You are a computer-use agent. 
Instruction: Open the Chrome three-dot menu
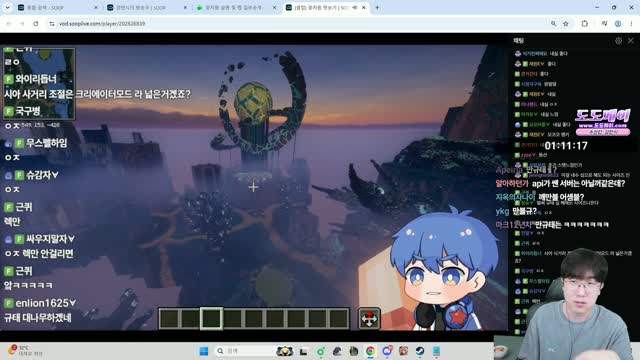631,24
